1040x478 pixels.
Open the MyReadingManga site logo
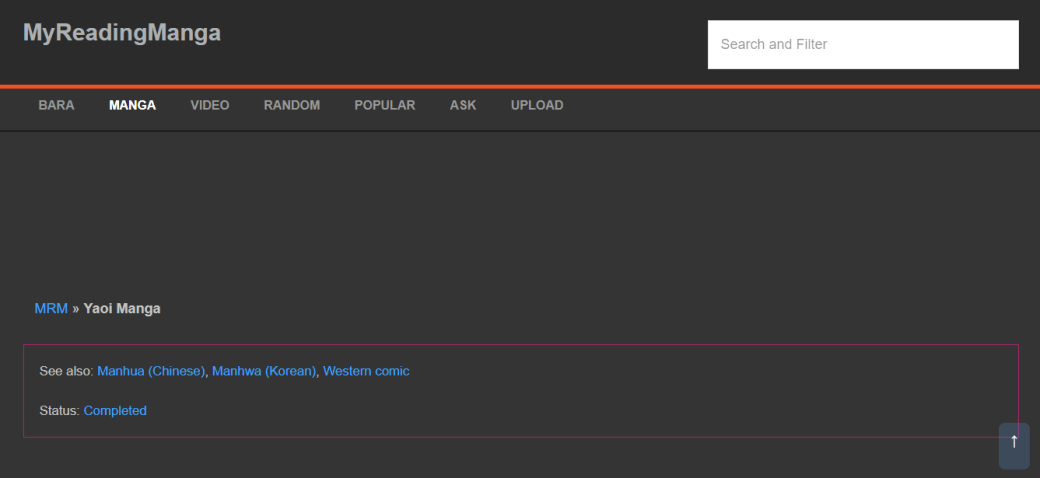click(x=122, y=33)
